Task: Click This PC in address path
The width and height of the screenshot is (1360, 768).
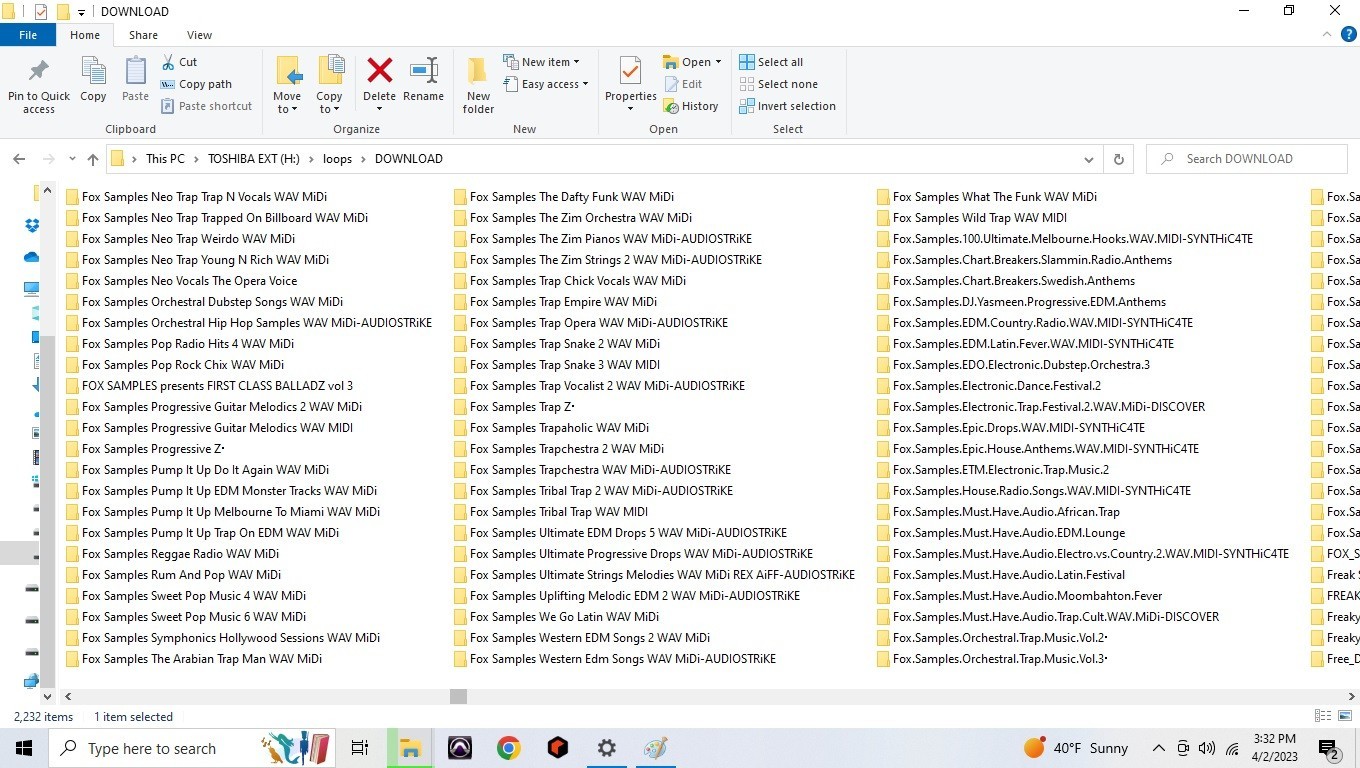Action: click(x=165, y=159)
